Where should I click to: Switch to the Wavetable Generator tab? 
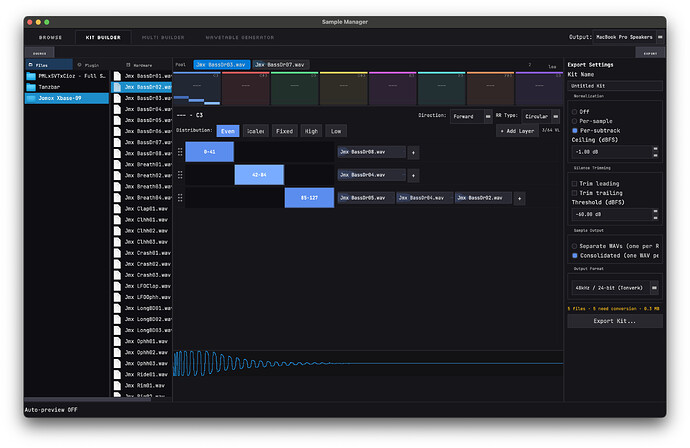point(240,37)
